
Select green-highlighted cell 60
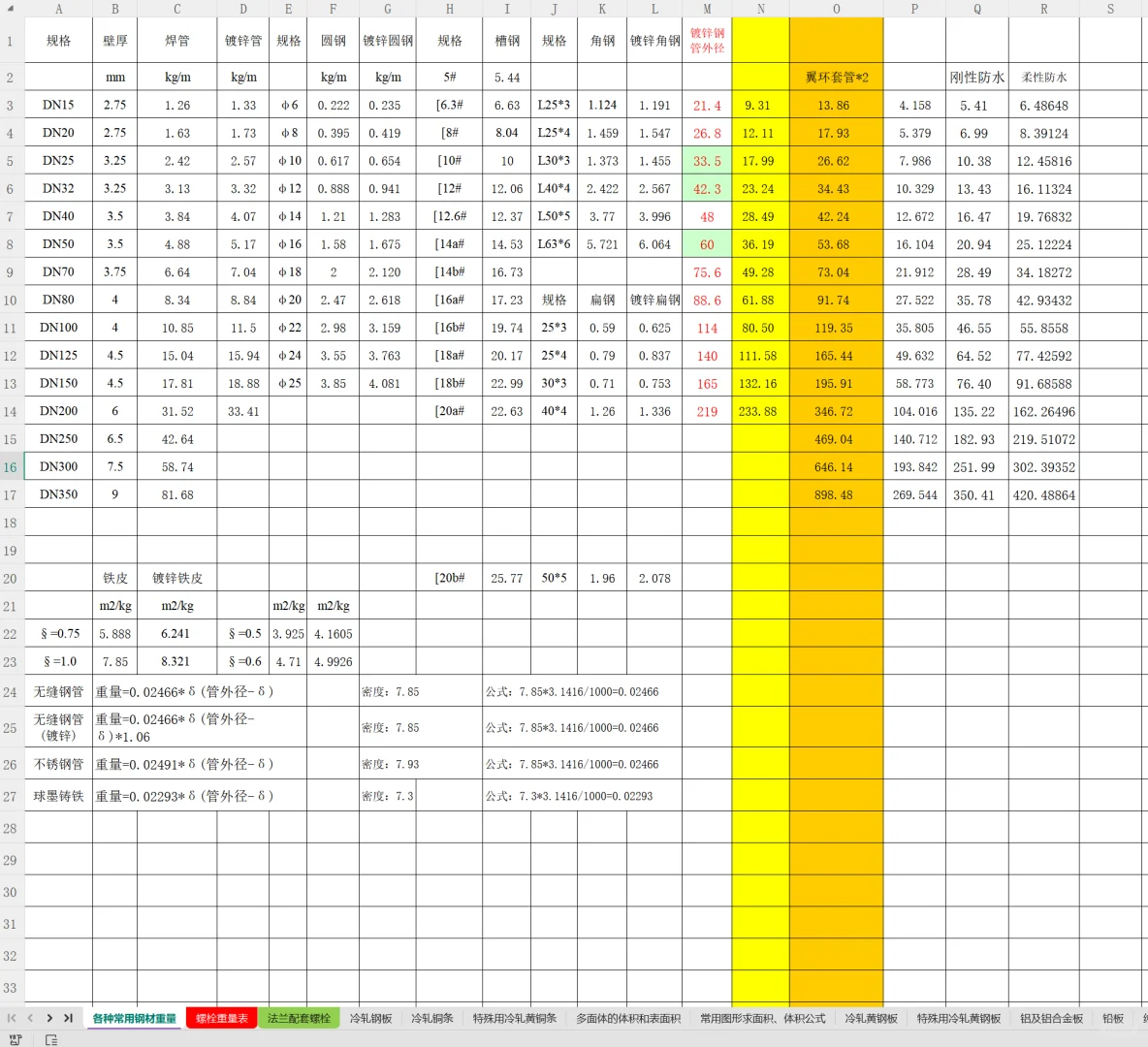coord(707,243)
